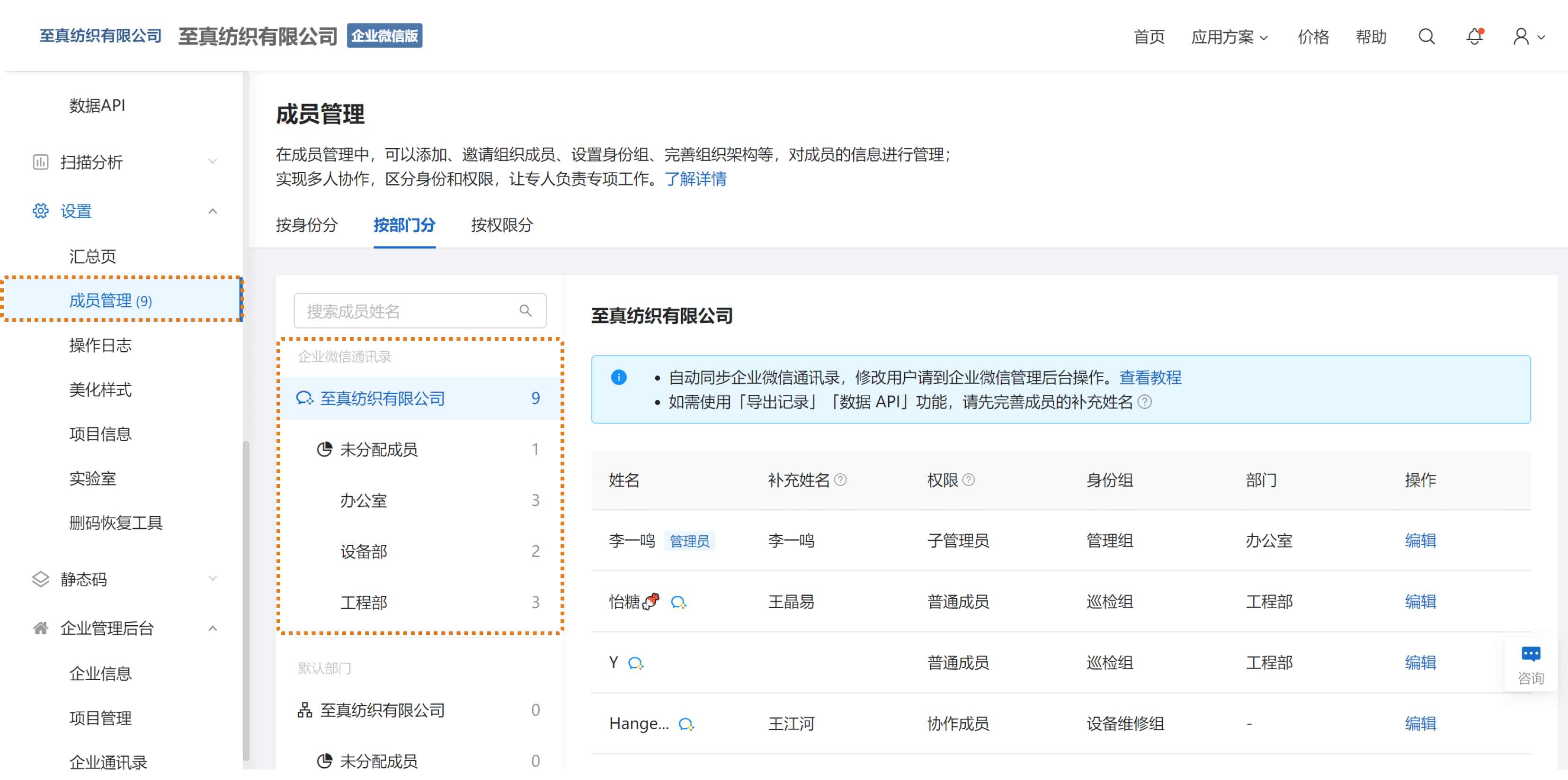
Task: Click the pie icon beside first 未分配成员
Action: (324, 449)
